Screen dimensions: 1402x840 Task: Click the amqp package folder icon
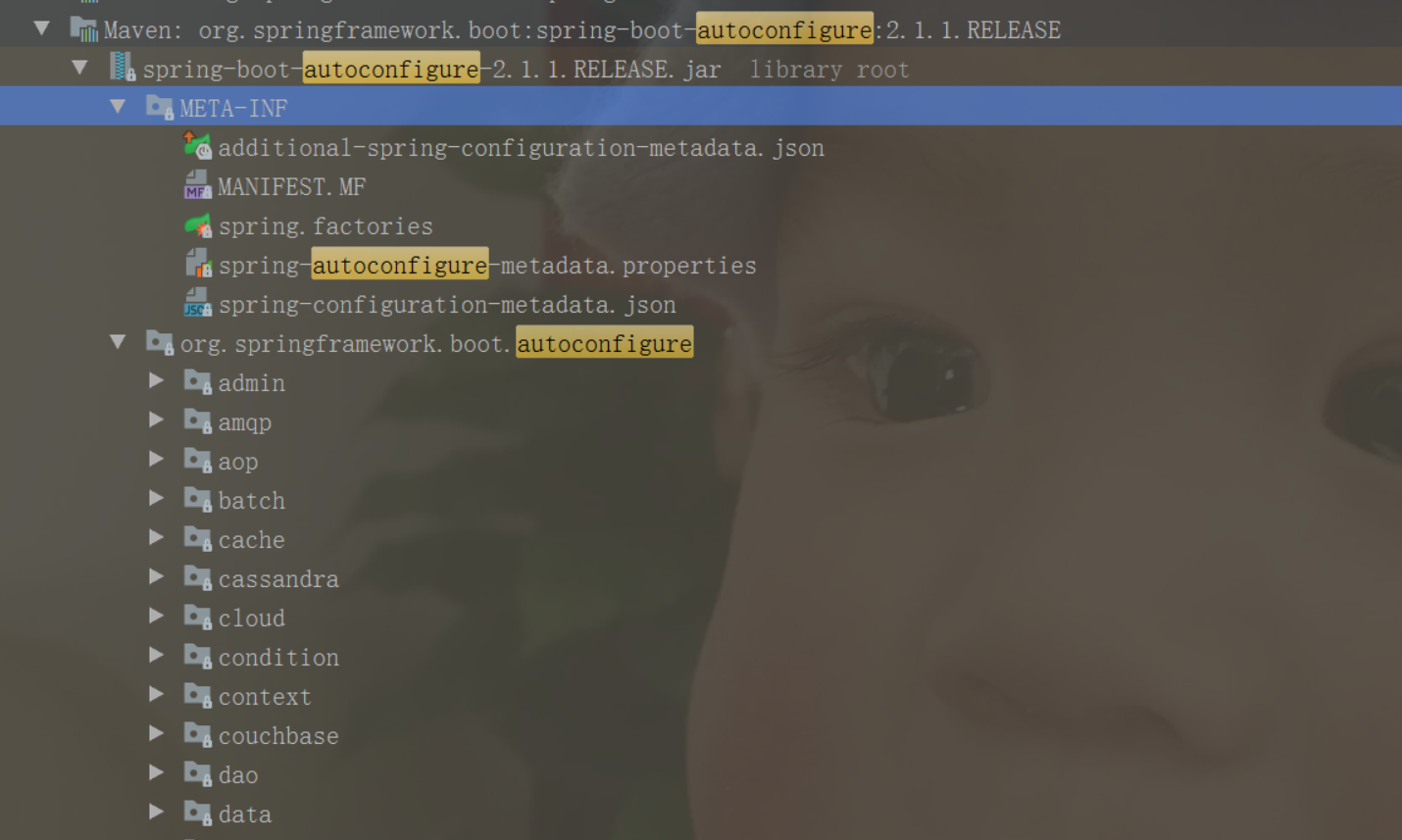198,421
